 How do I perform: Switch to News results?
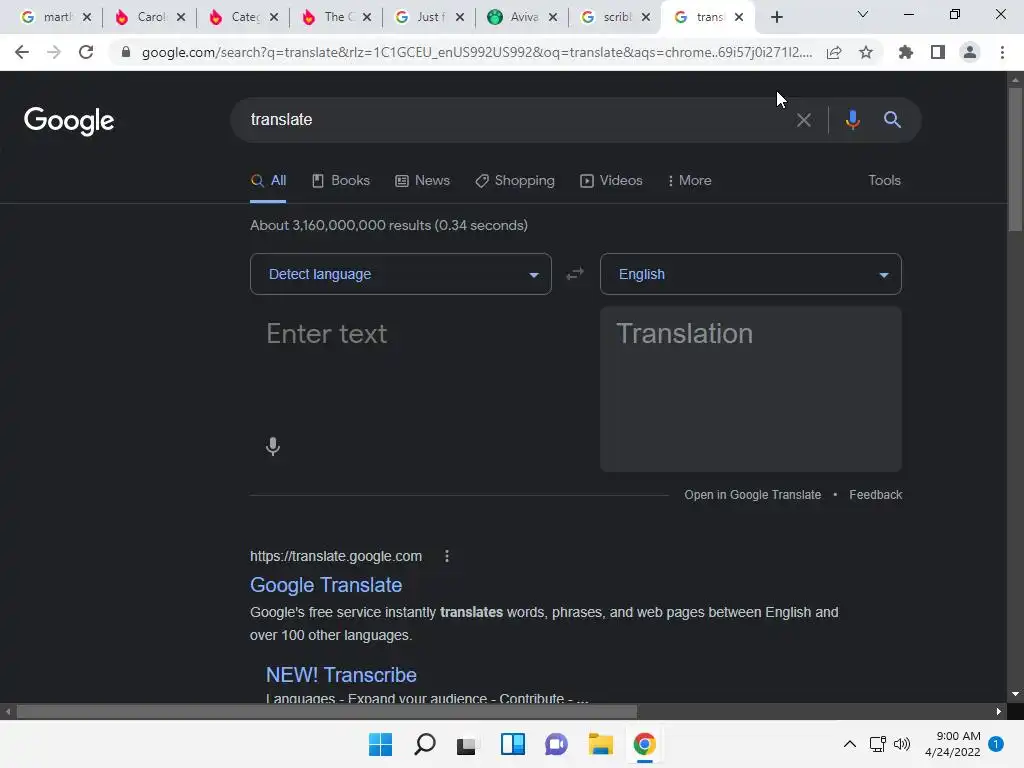point(423,181)
